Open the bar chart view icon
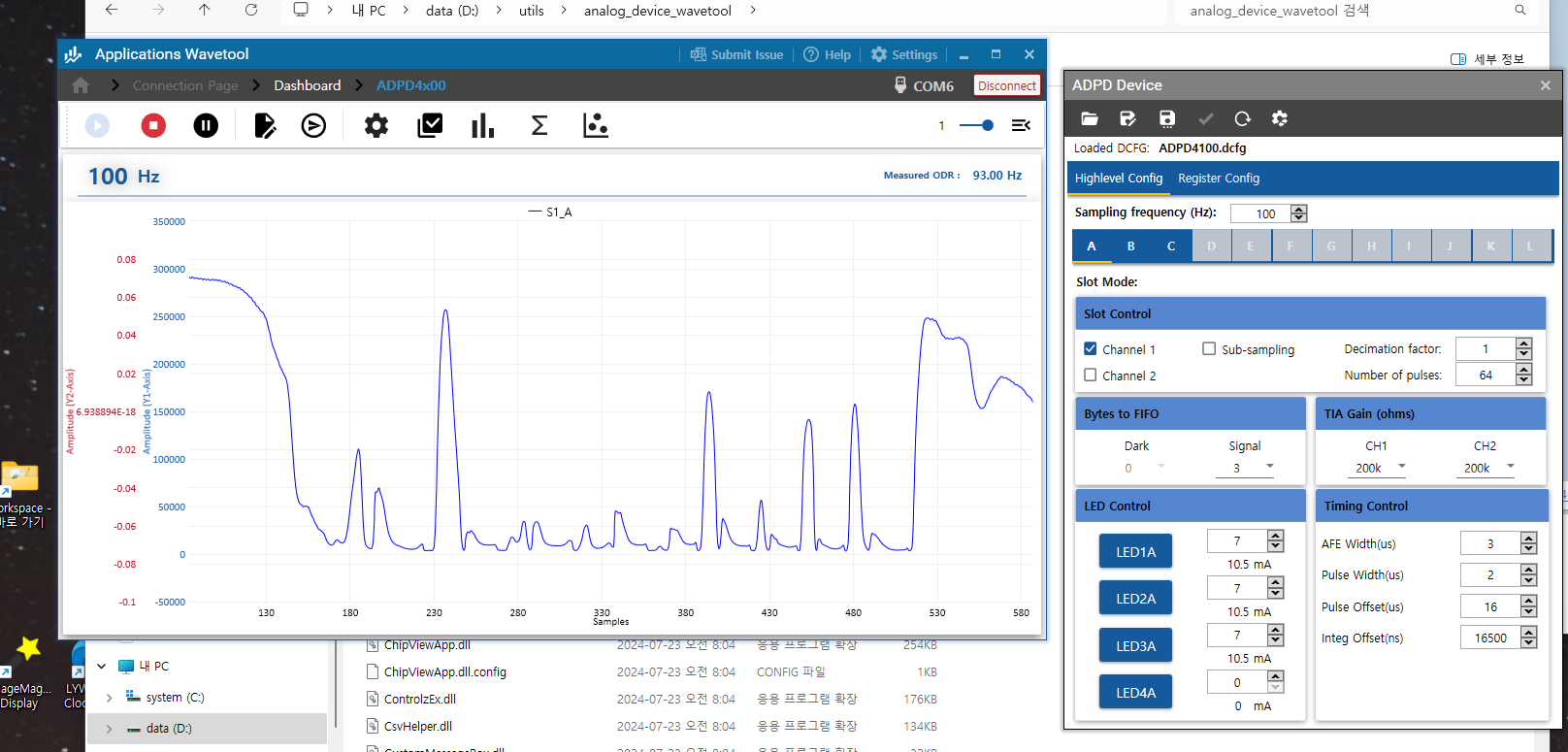The width and height of the screenshot is (1568, 752). 482,125
